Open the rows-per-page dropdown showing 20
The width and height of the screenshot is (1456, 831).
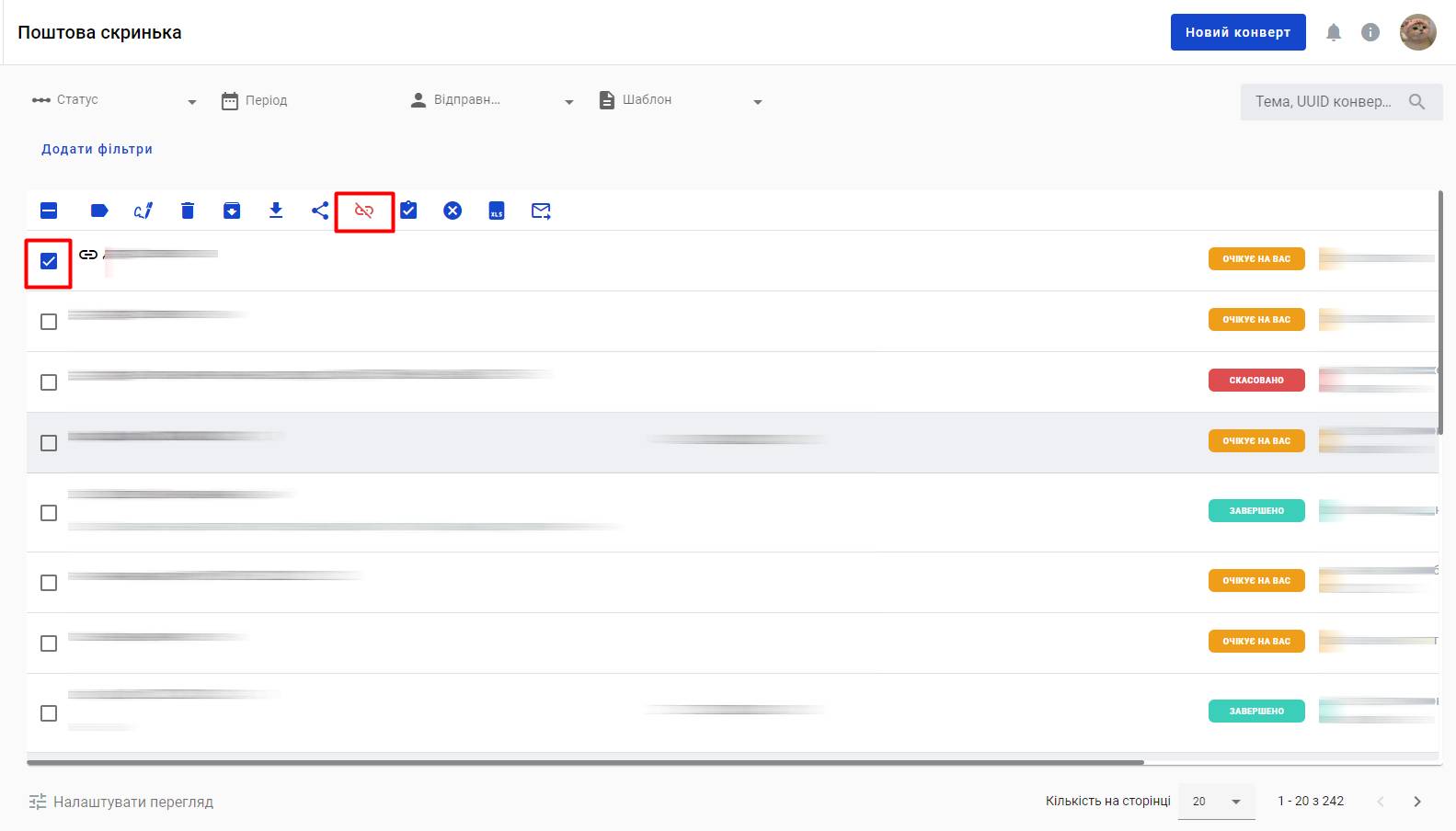tap(1217, 802)
